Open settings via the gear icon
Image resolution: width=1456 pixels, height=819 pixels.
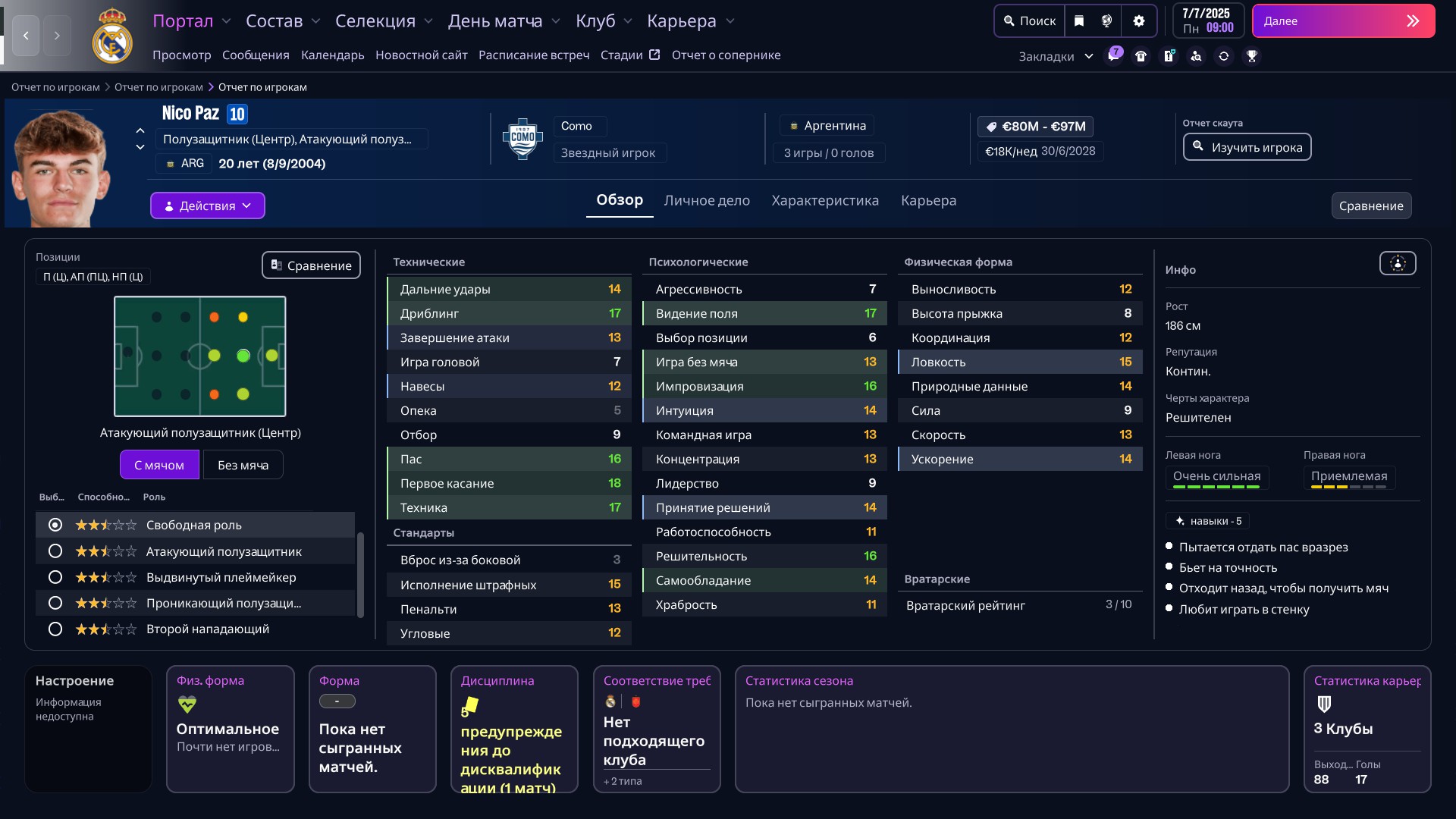tap(1139, 21)
